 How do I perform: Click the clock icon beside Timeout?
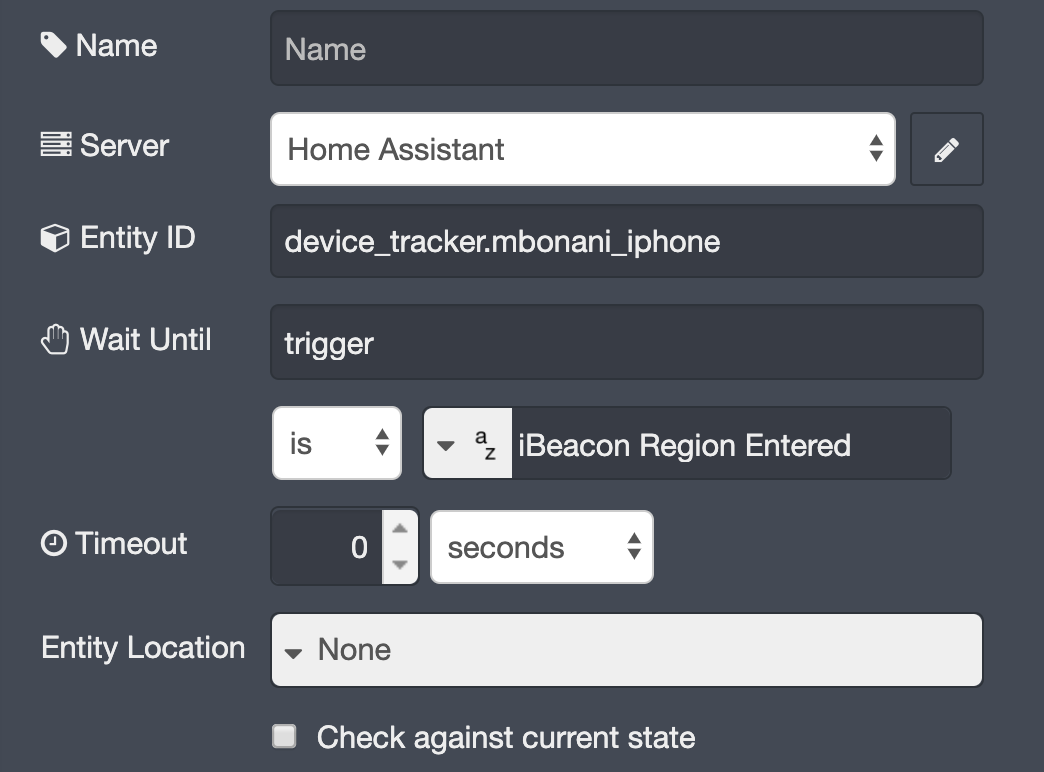pos(55,544)
